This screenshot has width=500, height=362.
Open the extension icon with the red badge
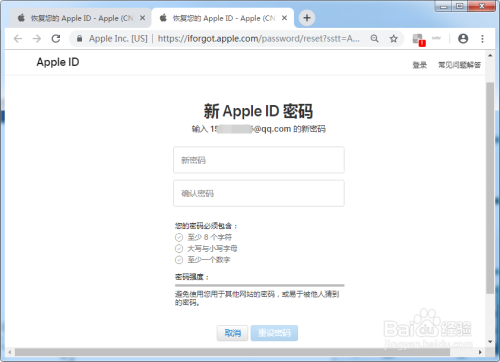click(x=418, y=40)
